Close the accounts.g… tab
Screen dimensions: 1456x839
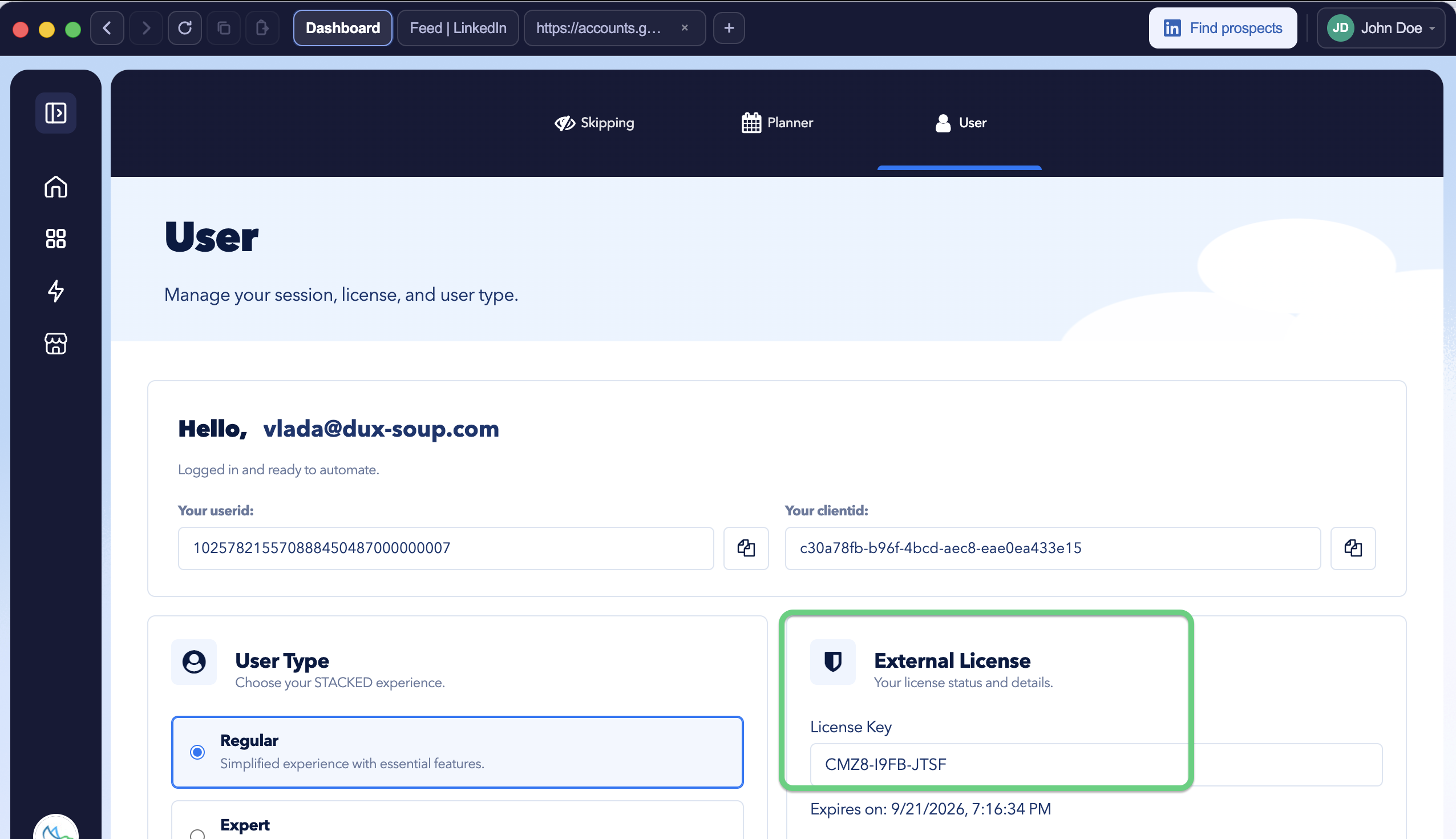coord(684,27)
